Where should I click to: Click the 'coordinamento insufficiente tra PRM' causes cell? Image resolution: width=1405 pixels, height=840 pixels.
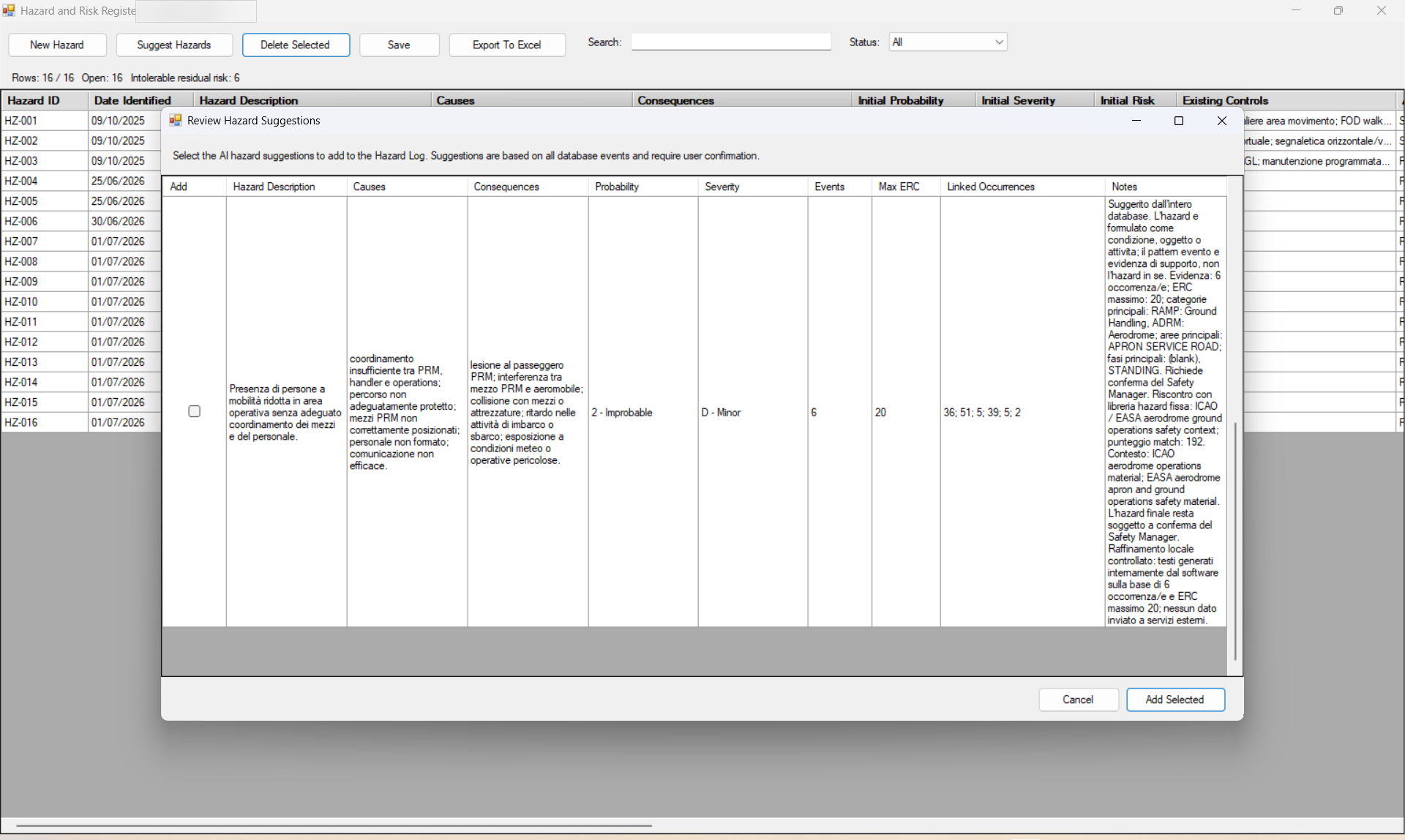(x=407, y=412)
